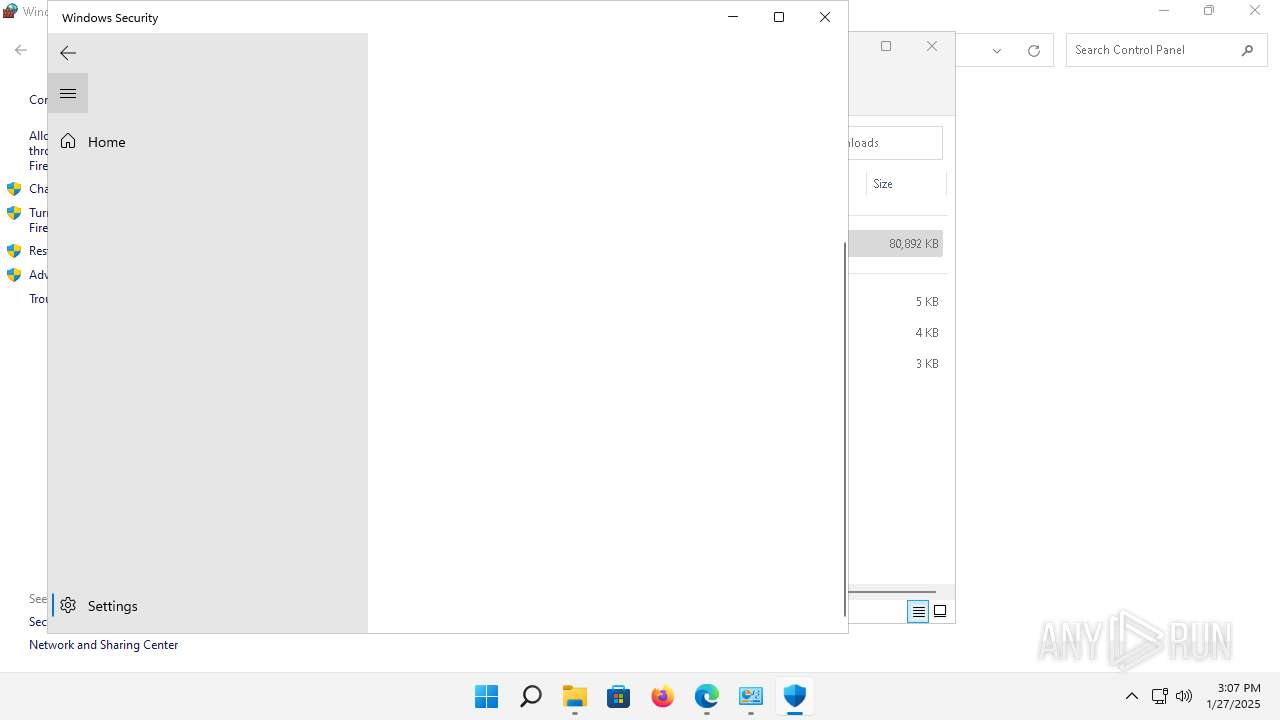This screenshot has height=720, width=1280.
Task: Open volume tray icon
Action: pyautogui.click(x=1184, y=696)
